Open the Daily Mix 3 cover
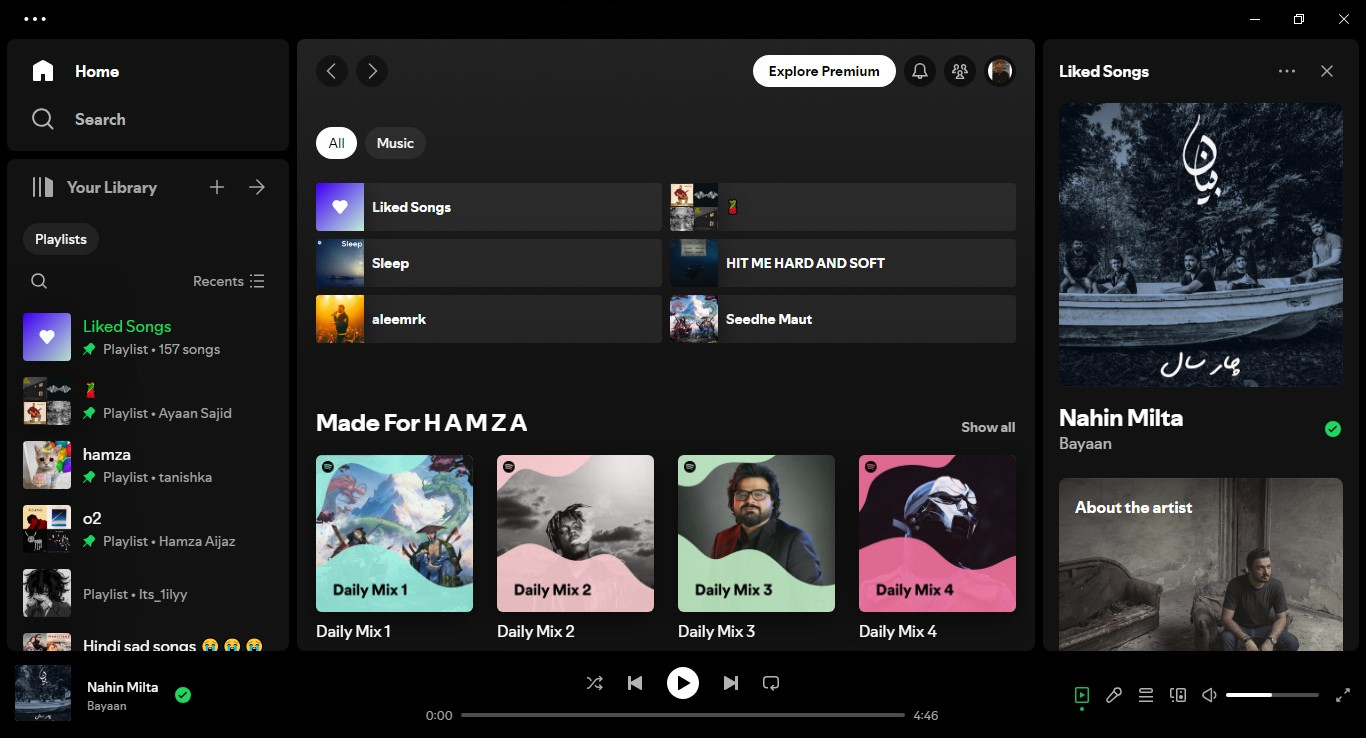Image resolution: width=1366 pixels, height=738 pixels. click(x=756, y=533)
